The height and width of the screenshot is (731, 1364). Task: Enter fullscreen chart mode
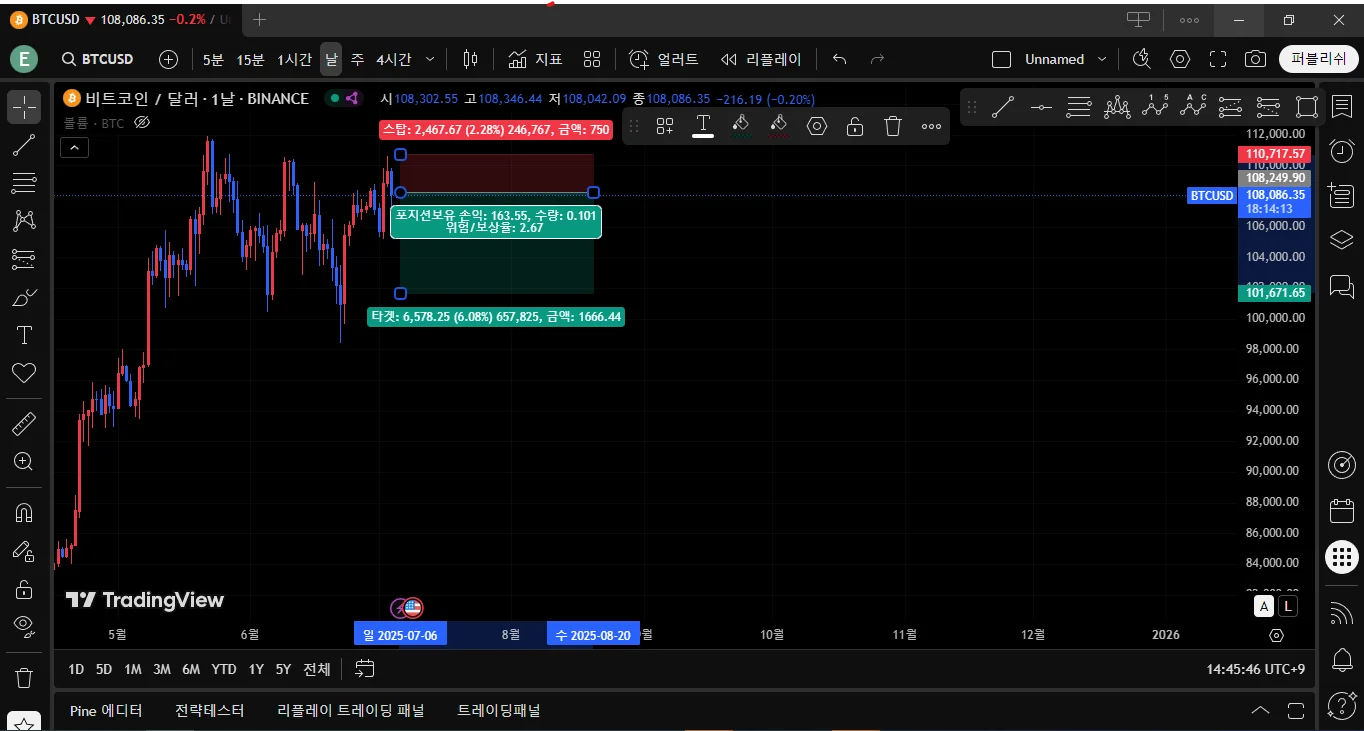click(1218, 60)
